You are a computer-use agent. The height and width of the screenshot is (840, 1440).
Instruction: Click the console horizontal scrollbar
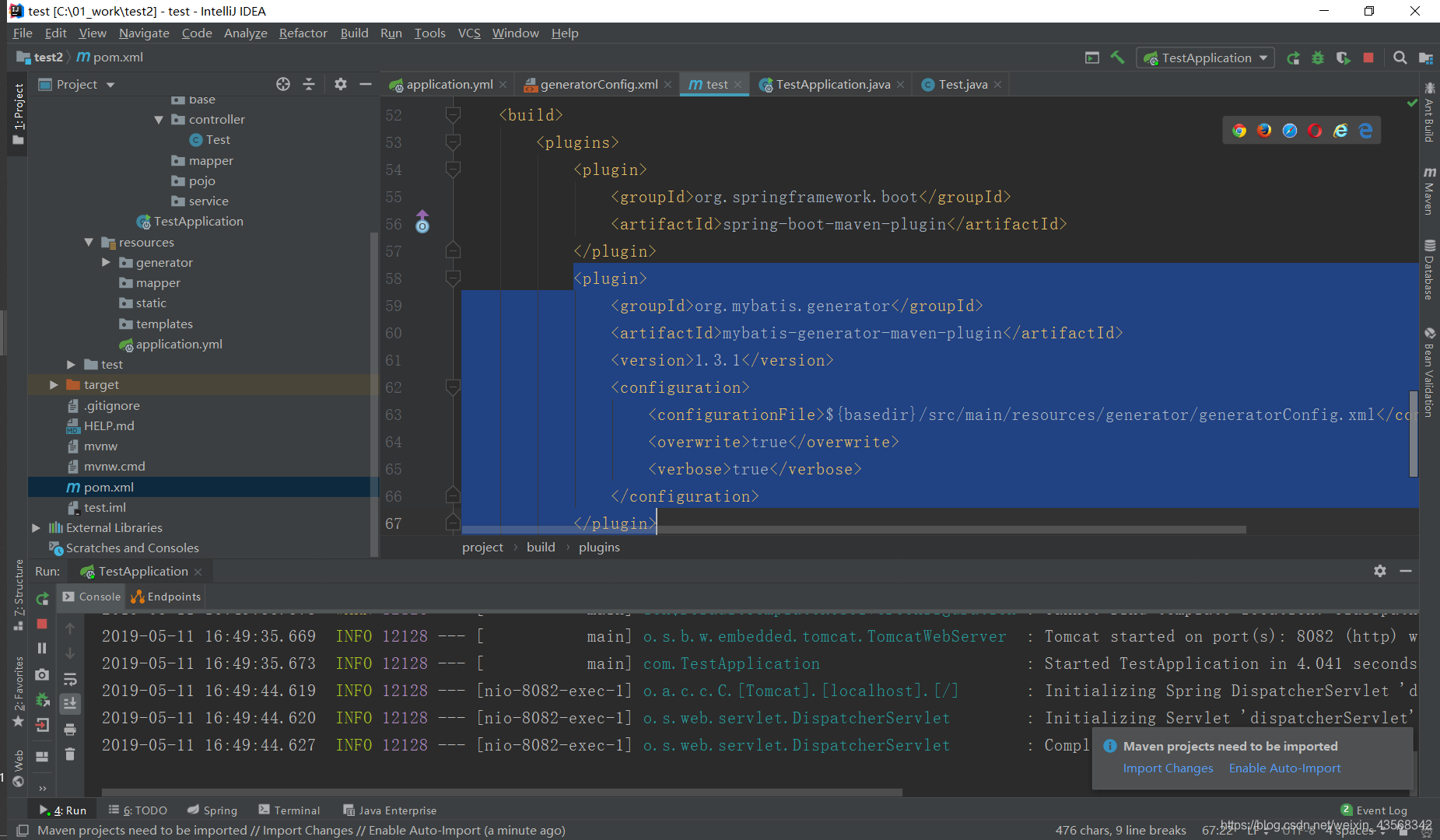pyautogui.click(x=502, y=793)
